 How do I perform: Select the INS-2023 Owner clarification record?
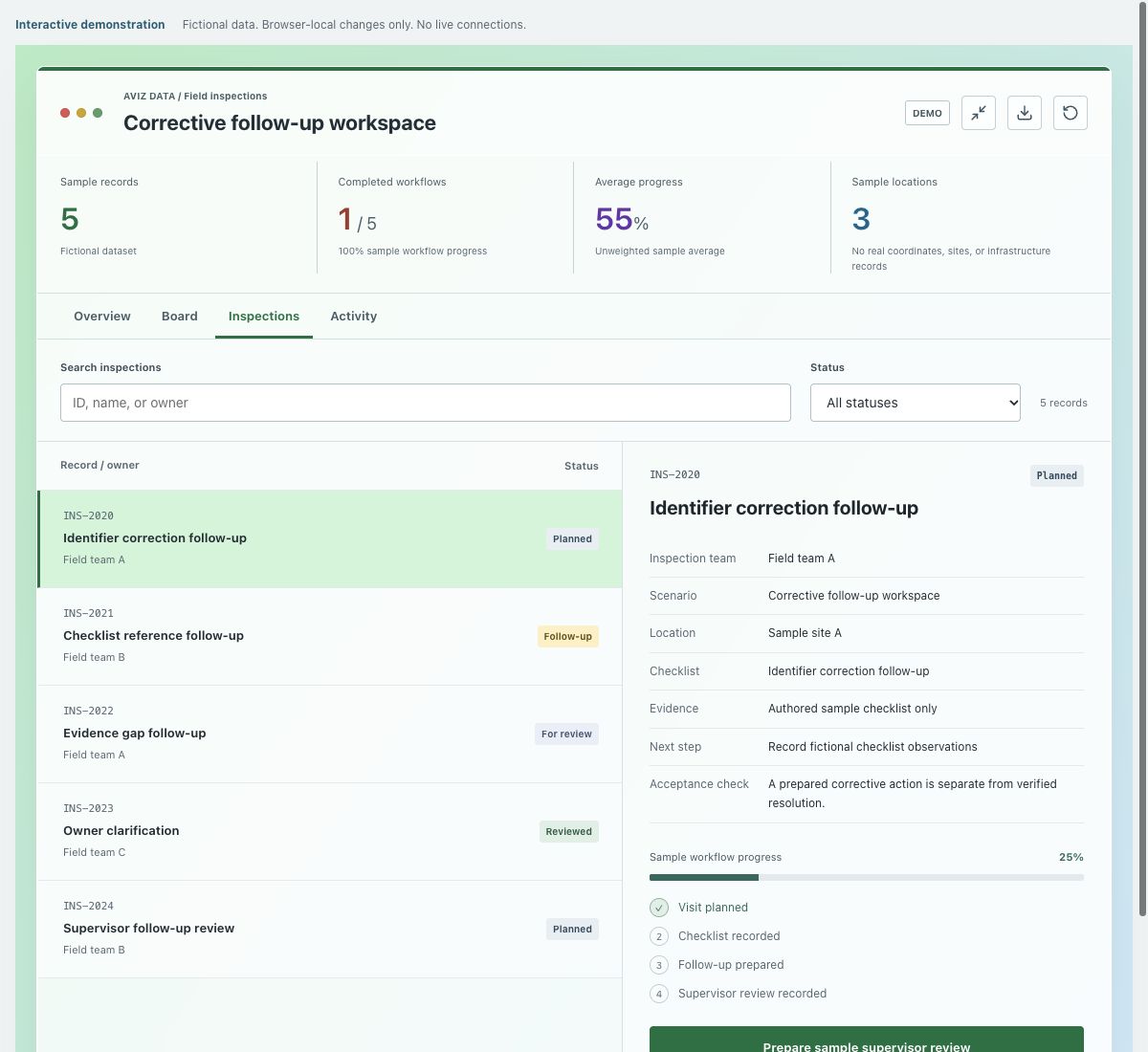pyautogui.click(x=330, y=831)
